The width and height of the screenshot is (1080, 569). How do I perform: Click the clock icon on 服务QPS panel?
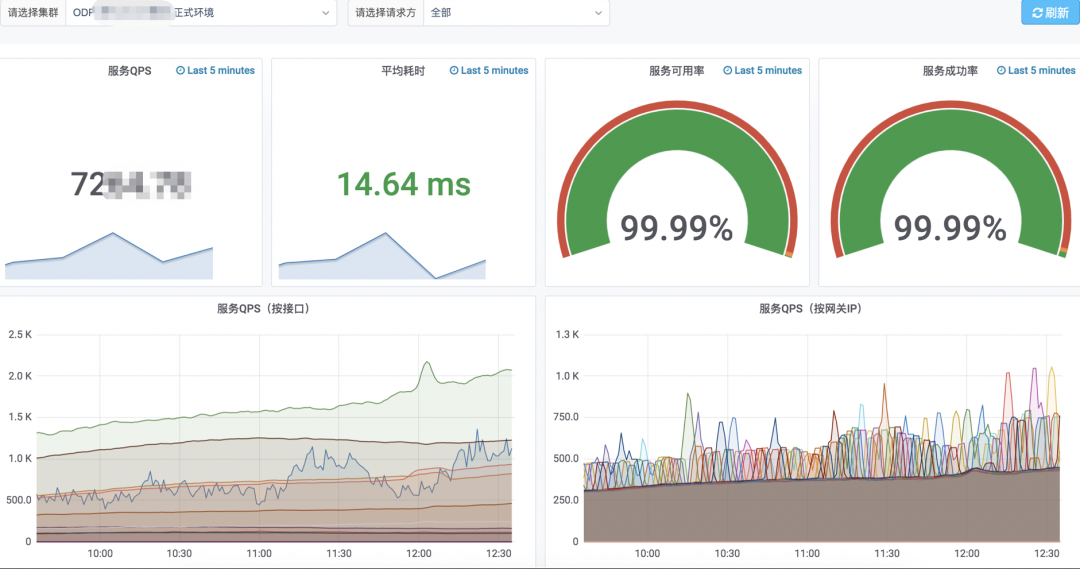pyautogui.click(x=180, y=70)
